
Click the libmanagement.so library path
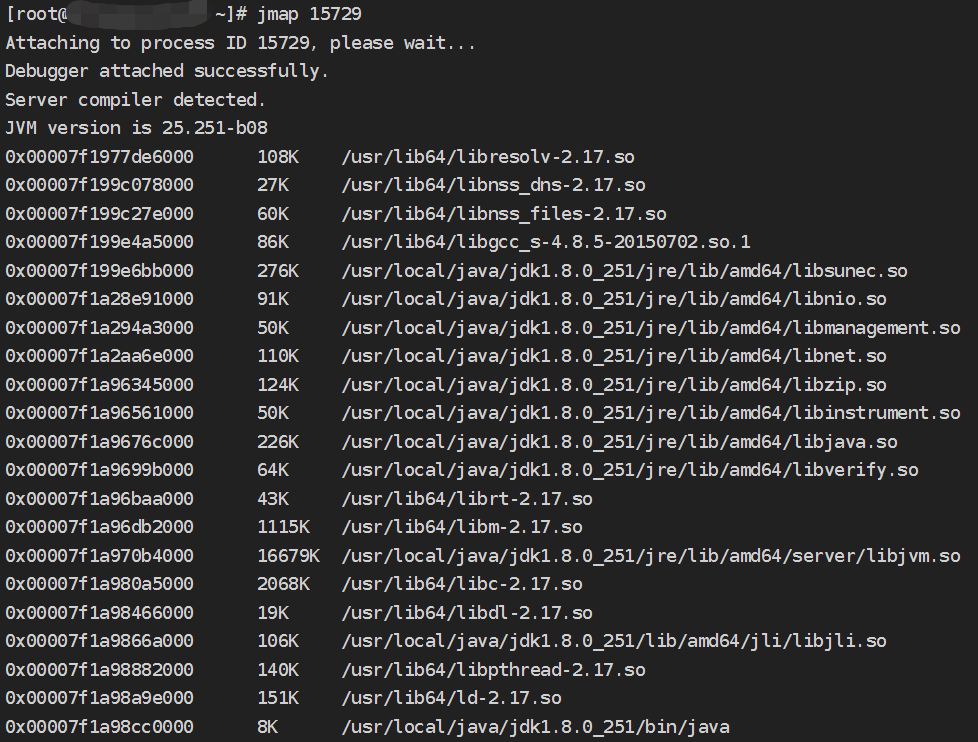click(x=651, y=328)
